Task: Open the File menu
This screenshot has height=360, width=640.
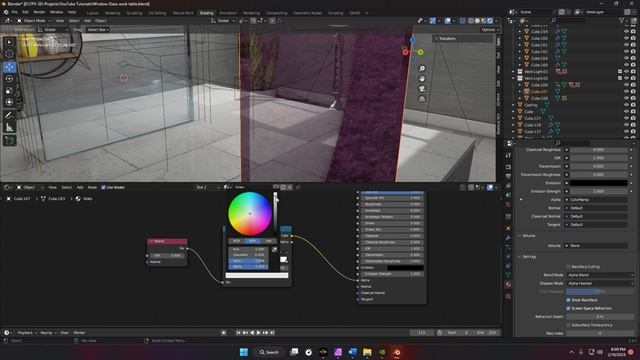Action: point(15,12)
